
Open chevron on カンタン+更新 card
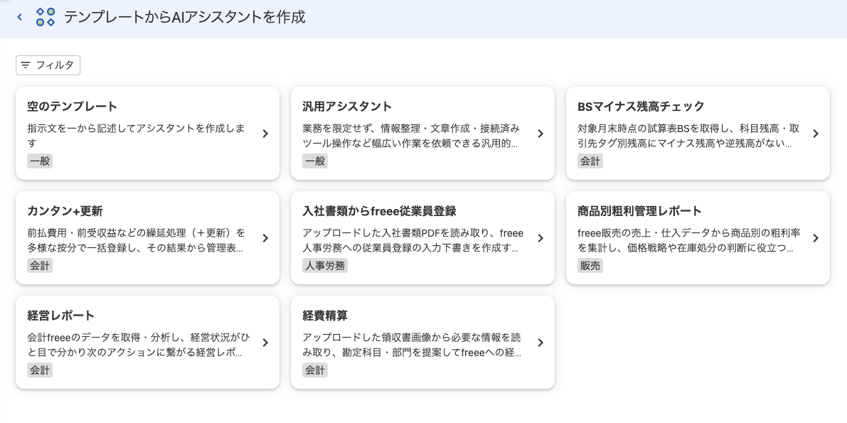[x=265, y=238]
